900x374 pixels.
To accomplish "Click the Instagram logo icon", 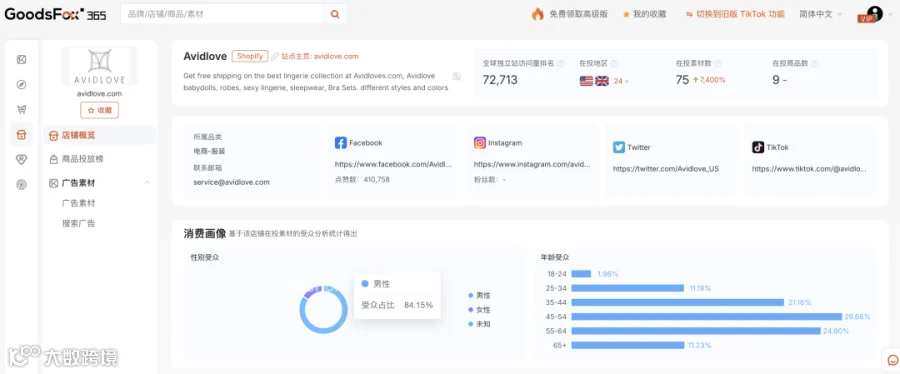I will (480, 143).
